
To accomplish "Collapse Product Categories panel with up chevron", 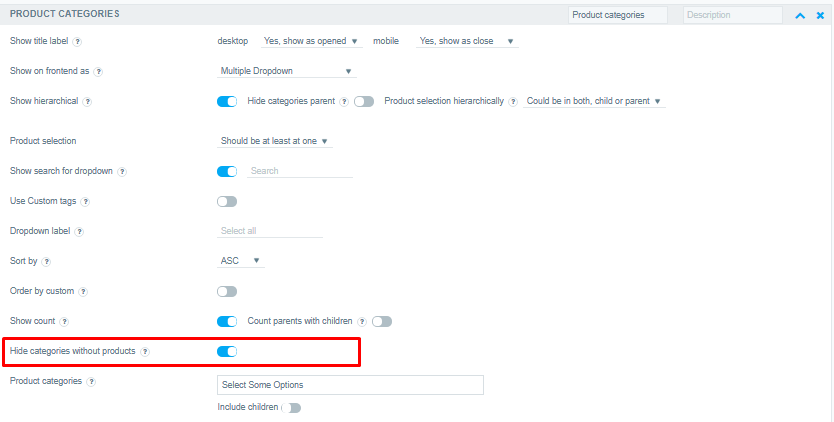I will point(800,15).
